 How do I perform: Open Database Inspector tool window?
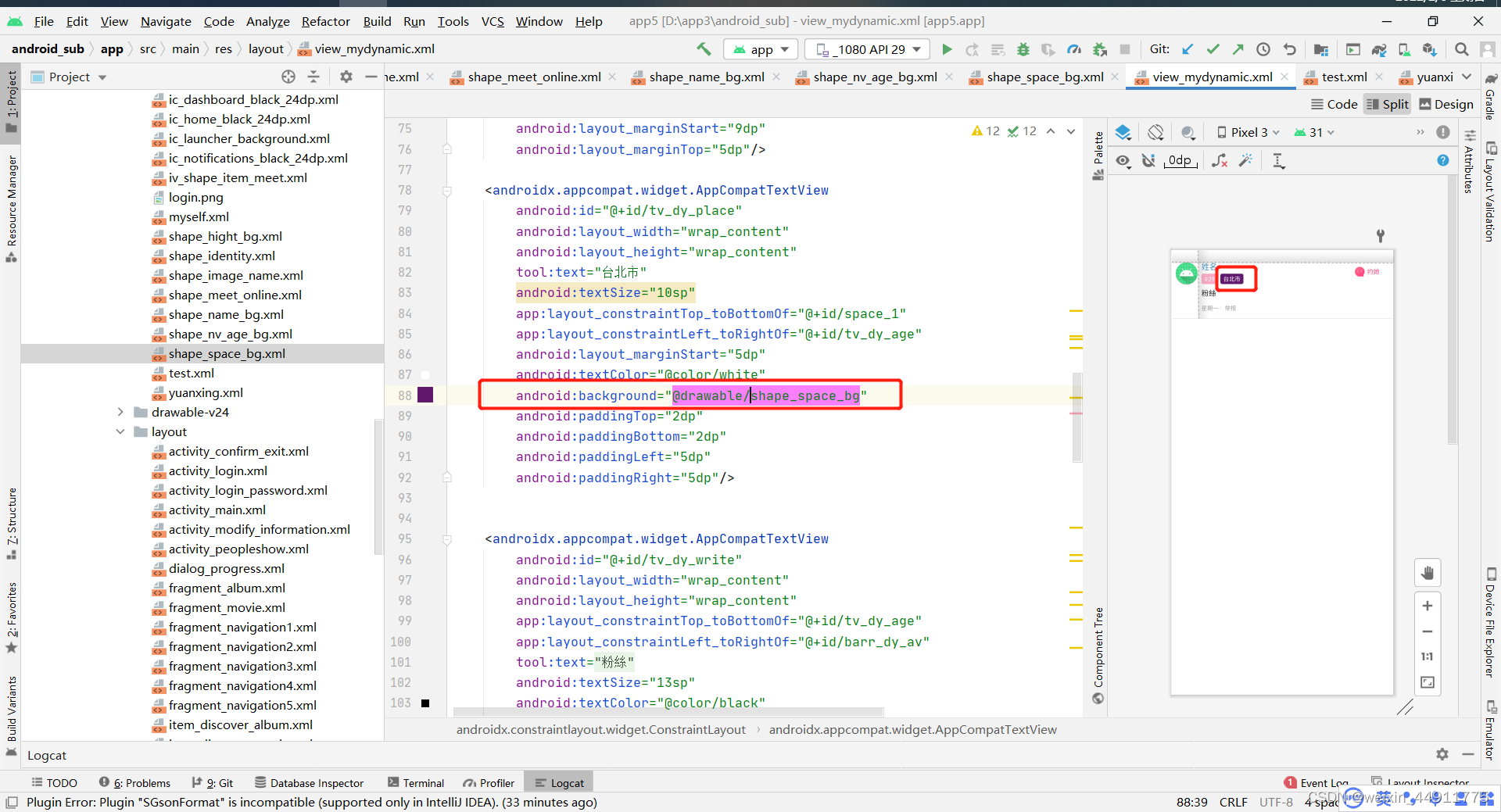click(310, 782)
